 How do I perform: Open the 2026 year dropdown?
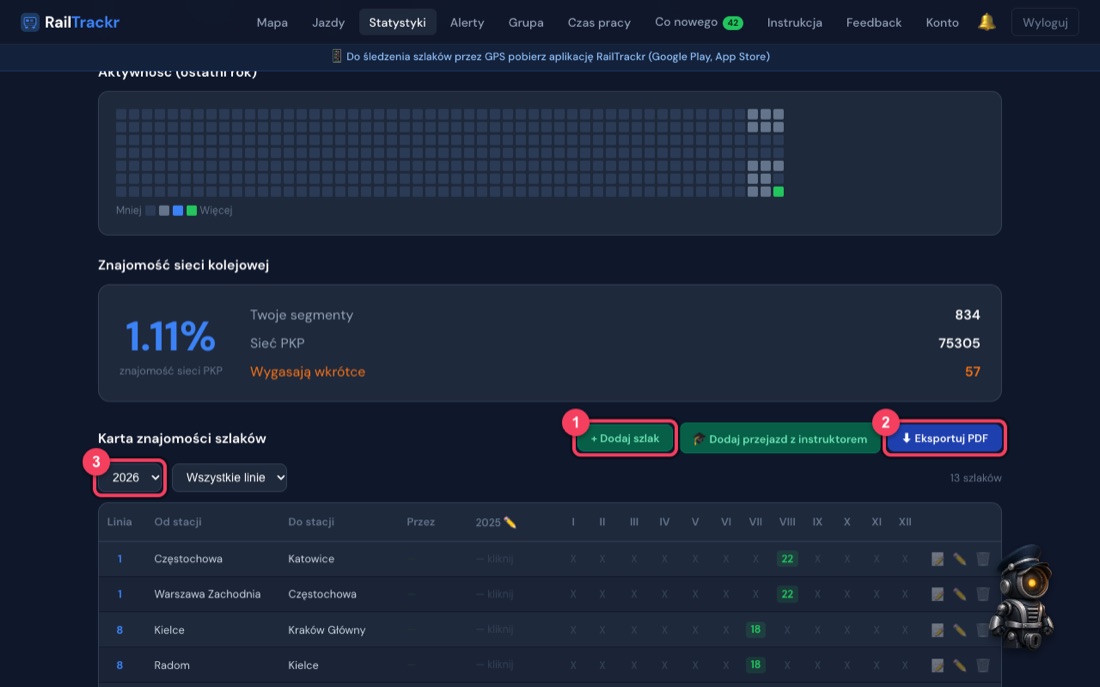coord(130,478)
